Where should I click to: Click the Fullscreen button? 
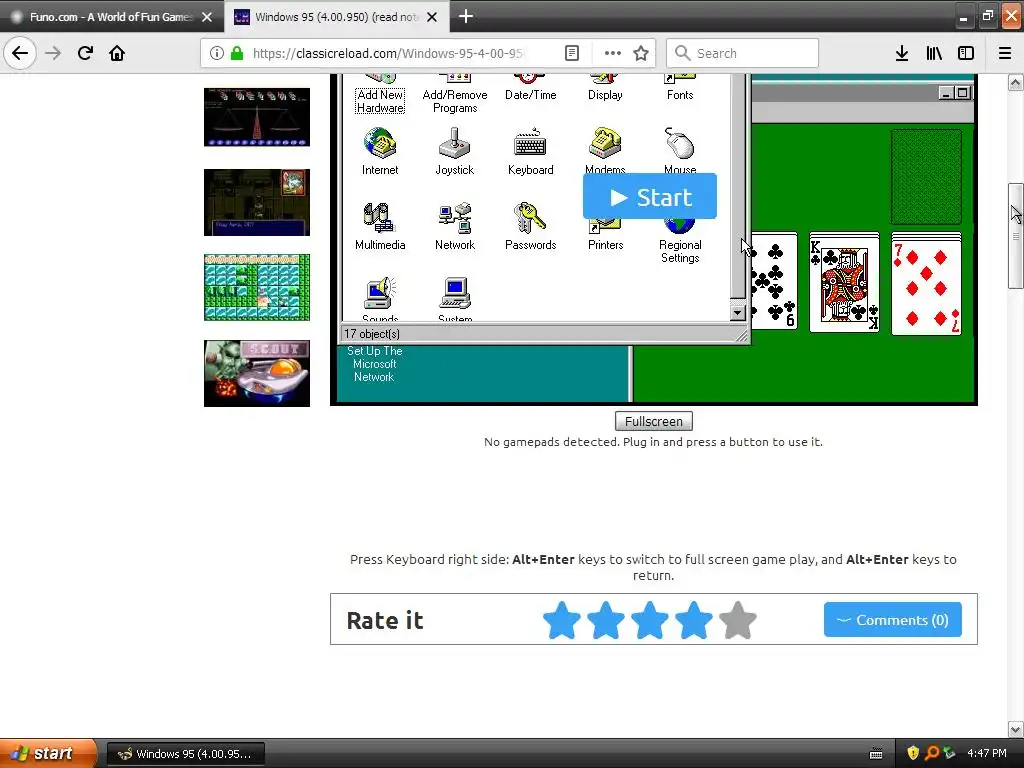pos(654,422)
